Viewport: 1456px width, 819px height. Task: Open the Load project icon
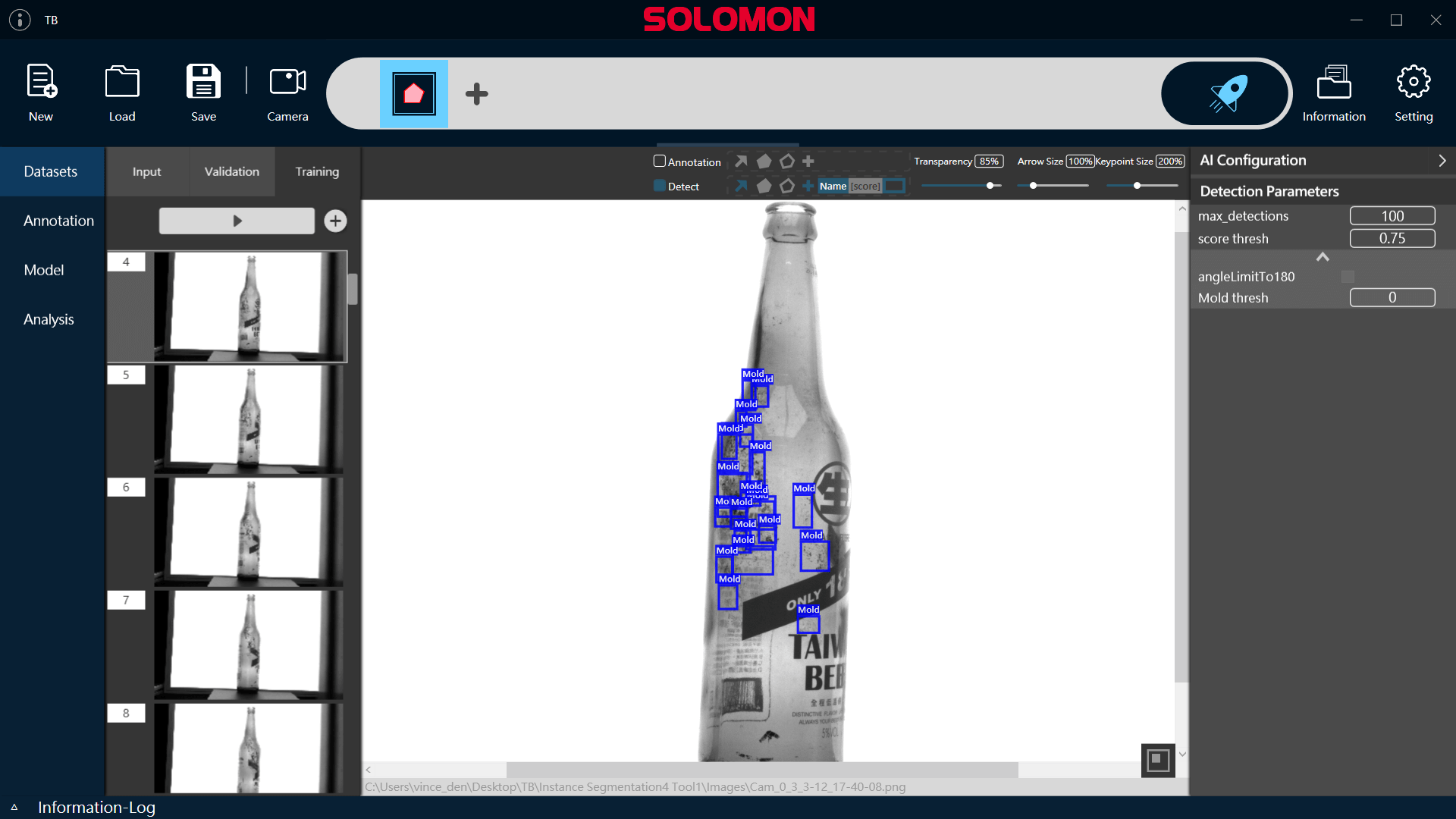click(121, 91)
